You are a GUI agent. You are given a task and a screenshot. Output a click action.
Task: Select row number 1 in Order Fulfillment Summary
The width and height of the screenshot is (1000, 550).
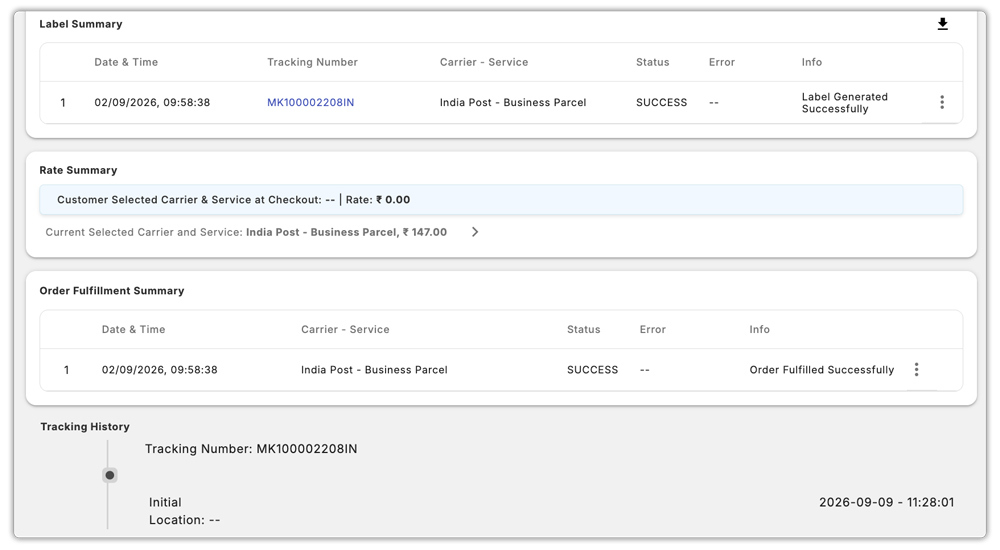66,370
